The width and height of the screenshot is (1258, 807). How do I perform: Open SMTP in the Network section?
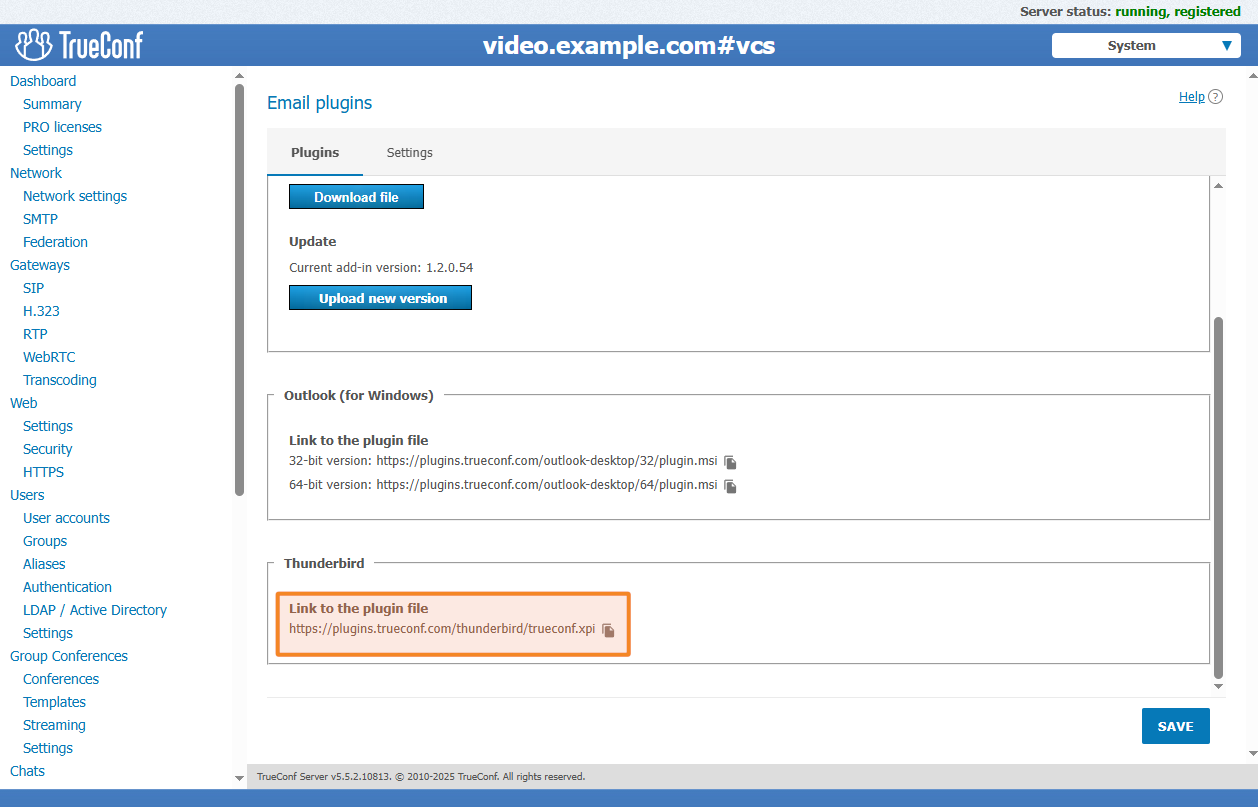click(40, 219)
